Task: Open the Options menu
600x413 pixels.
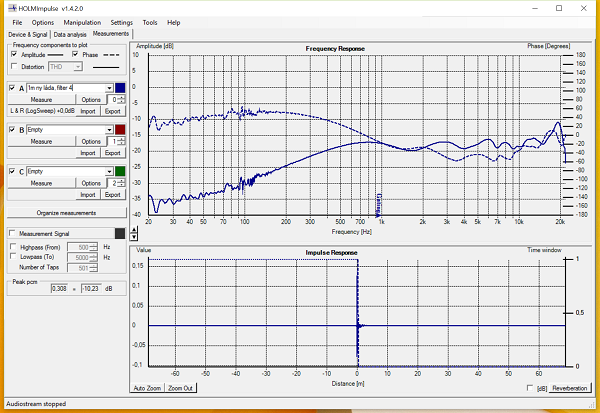Action: click(x=42, y=23)
